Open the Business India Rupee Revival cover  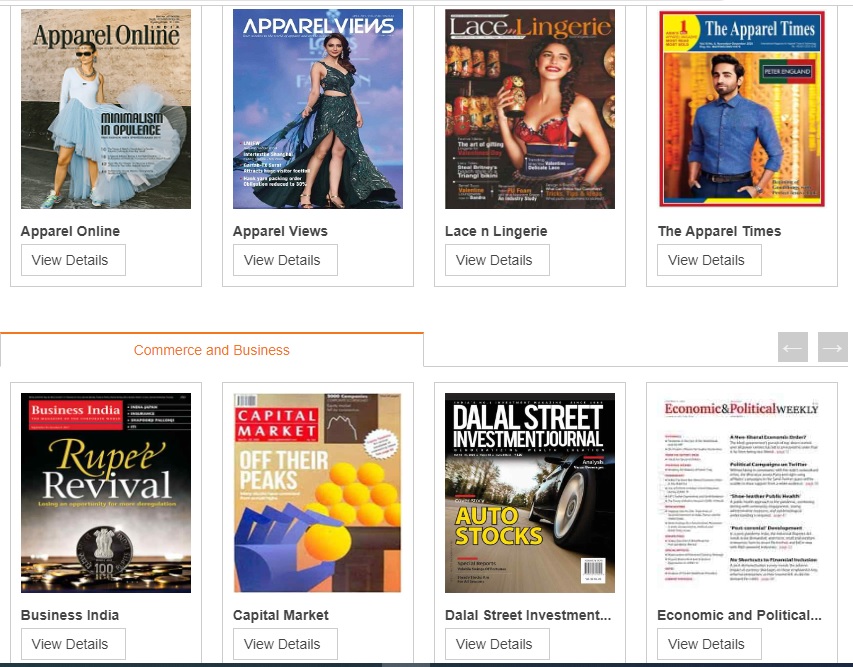point(106,493)
